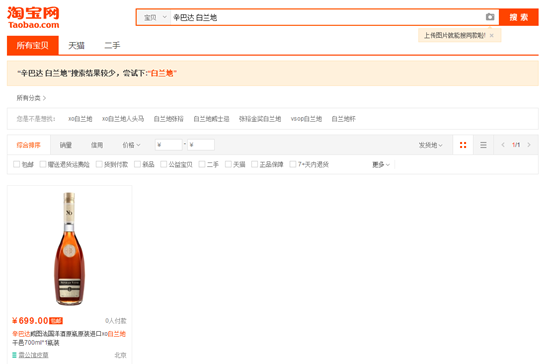This screenshot has width=554, height=364.
Task: Click the red 包邮 badge beside price
Action: pos(56,321)
